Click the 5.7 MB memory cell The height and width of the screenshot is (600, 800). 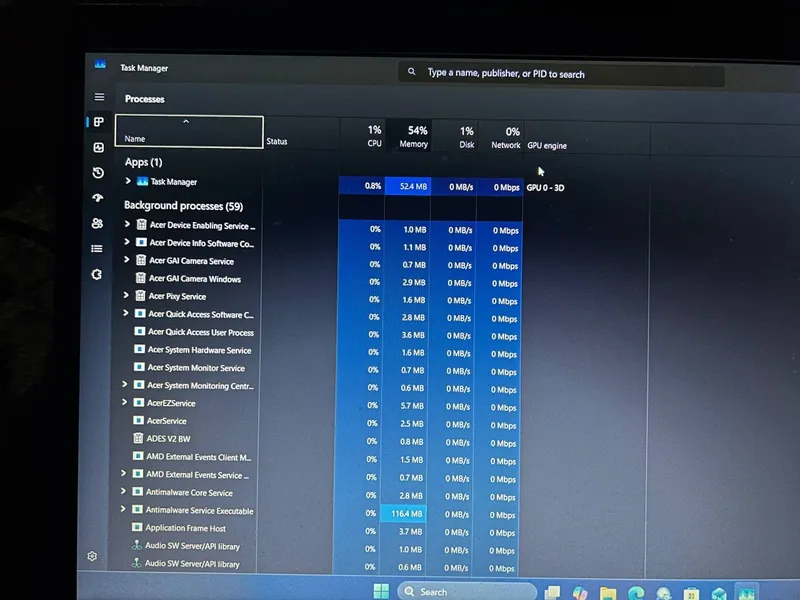pyautogui.click(x=405, y=406)
